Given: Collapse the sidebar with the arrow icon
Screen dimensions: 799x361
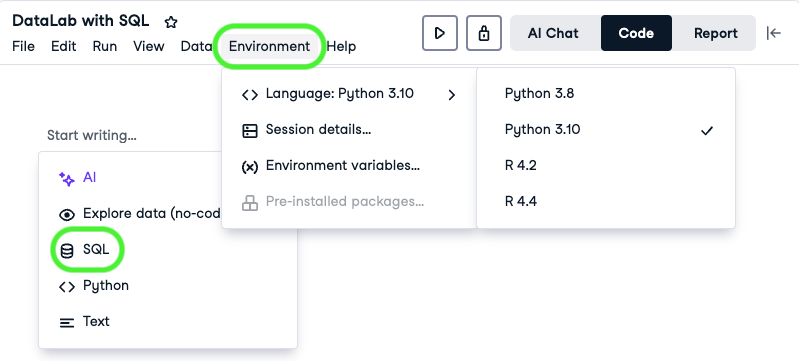Looking at the screenshot, I should [774, 33].
